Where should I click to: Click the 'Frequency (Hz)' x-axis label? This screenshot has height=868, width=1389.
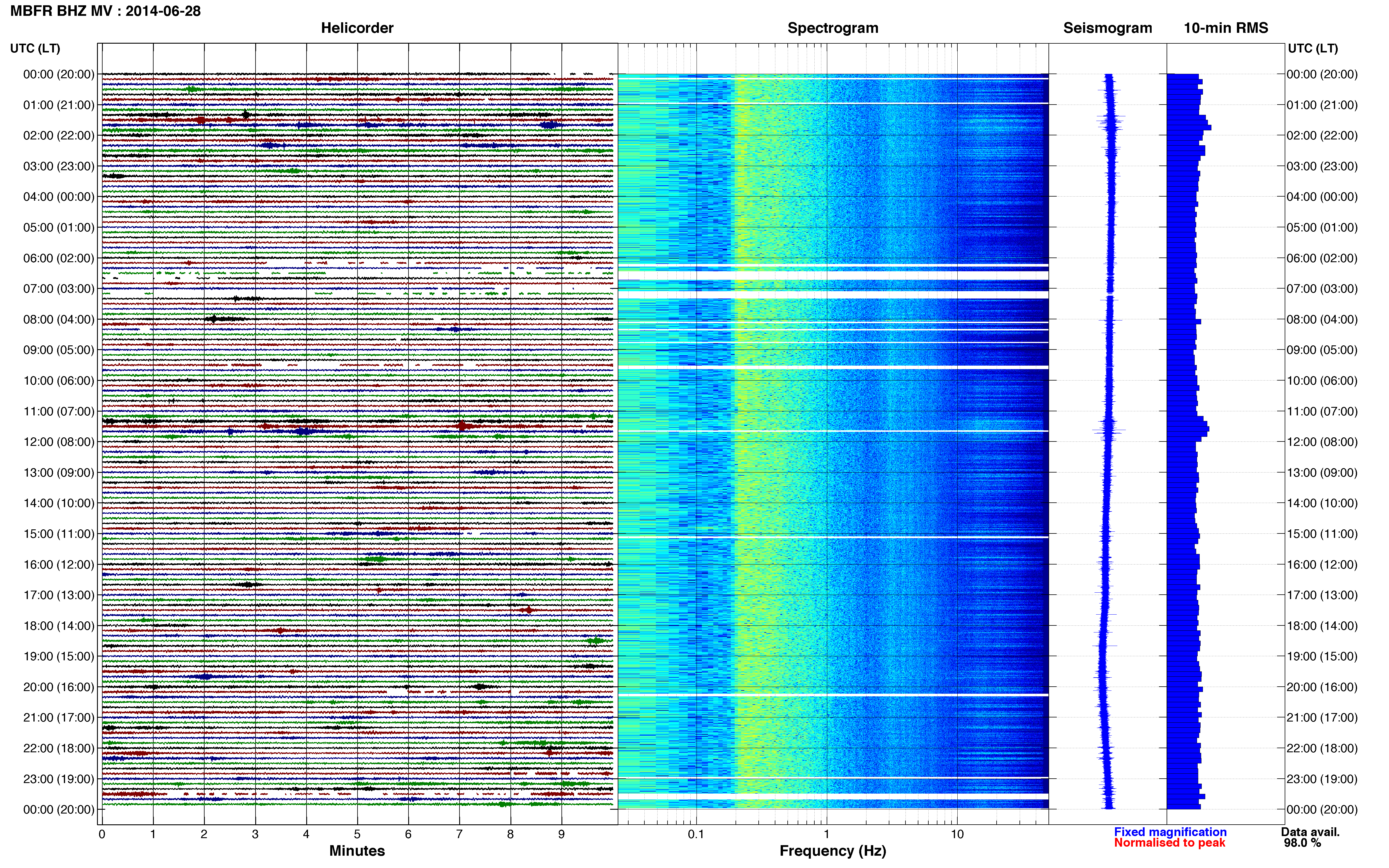pyautogui.click(x=833, y=851)
